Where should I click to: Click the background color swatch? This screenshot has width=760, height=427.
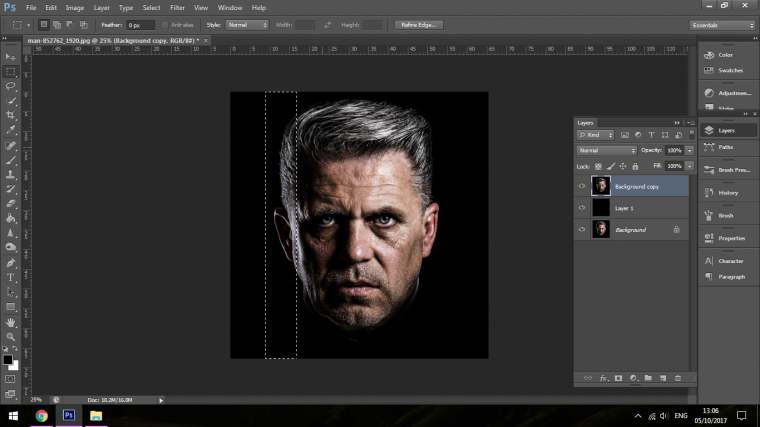coord(15,366)
